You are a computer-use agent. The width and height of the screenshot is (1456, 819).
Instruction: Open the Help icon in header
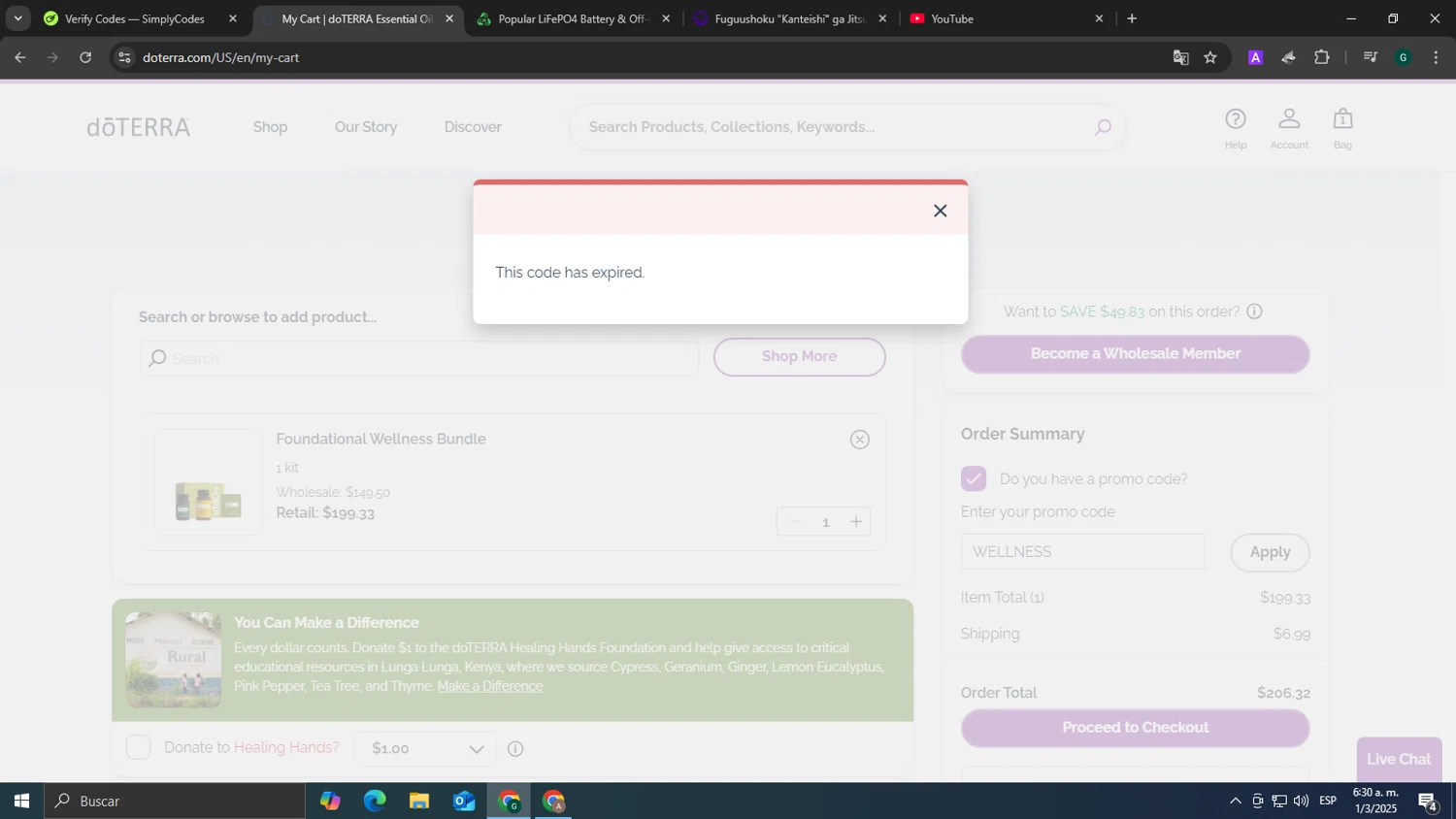coord(1235,128)
